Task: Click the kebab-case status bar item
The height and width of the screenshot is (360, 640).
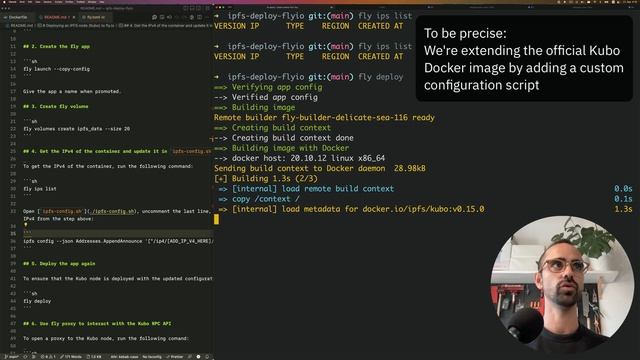Action: [x=124, y=357]
